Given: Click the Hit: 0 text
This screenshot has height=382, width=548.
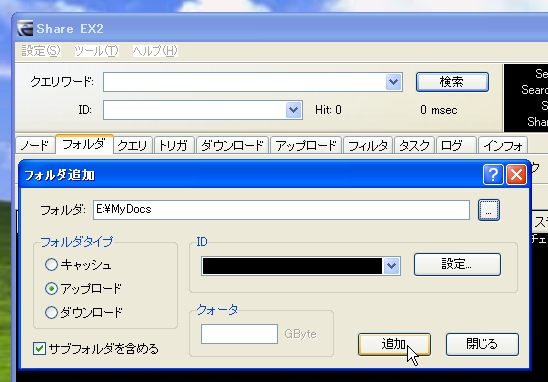Looking at the screenshot, I should (328, 110).
